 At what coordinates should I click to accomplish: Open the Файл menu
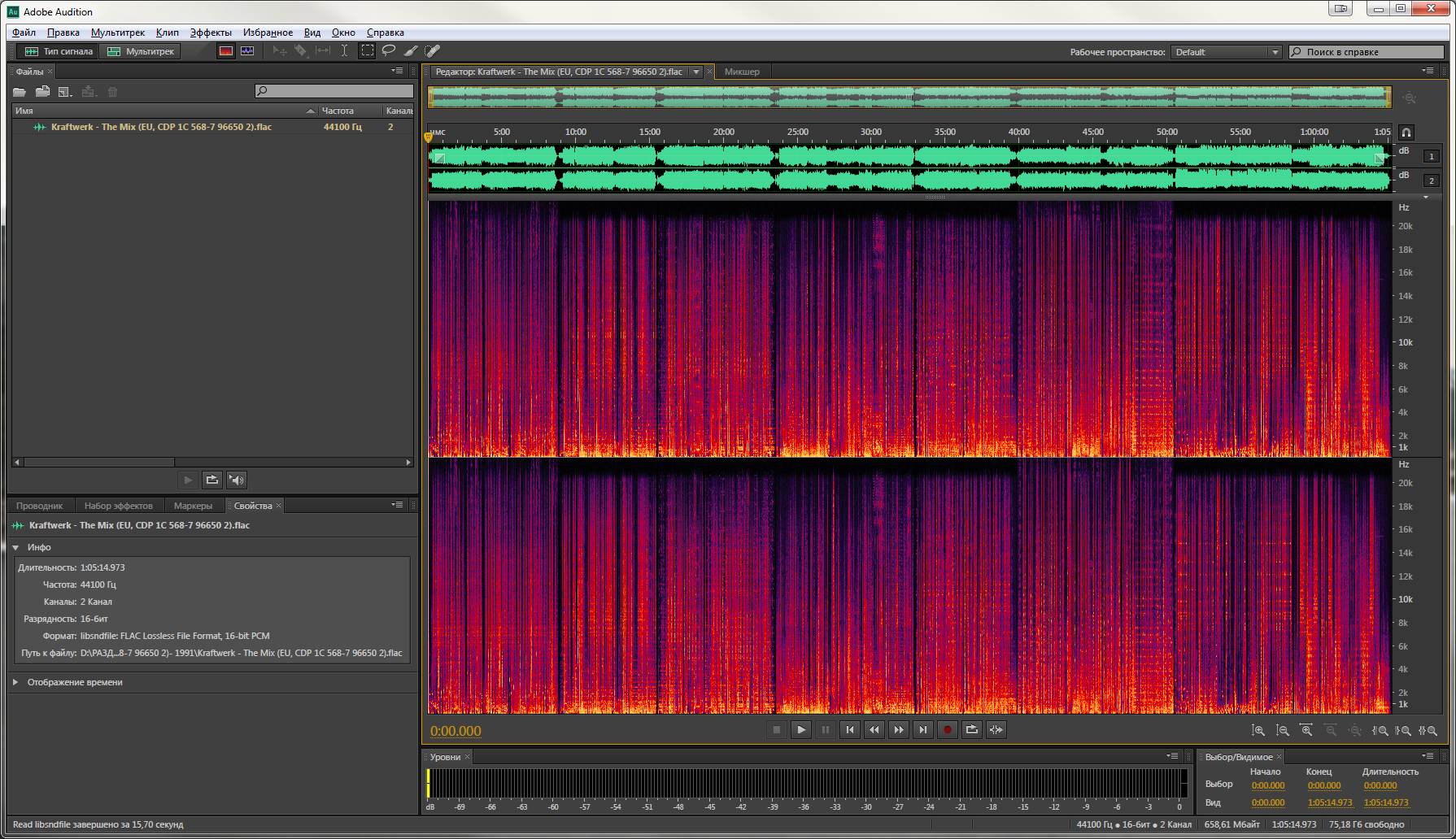tap(24, 33)
